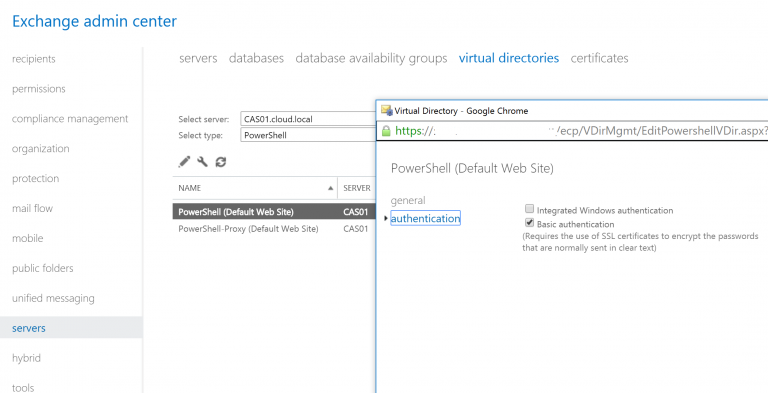Click the wrench reset icon
This screenshot has height=393, width=768.
(202, 161)
